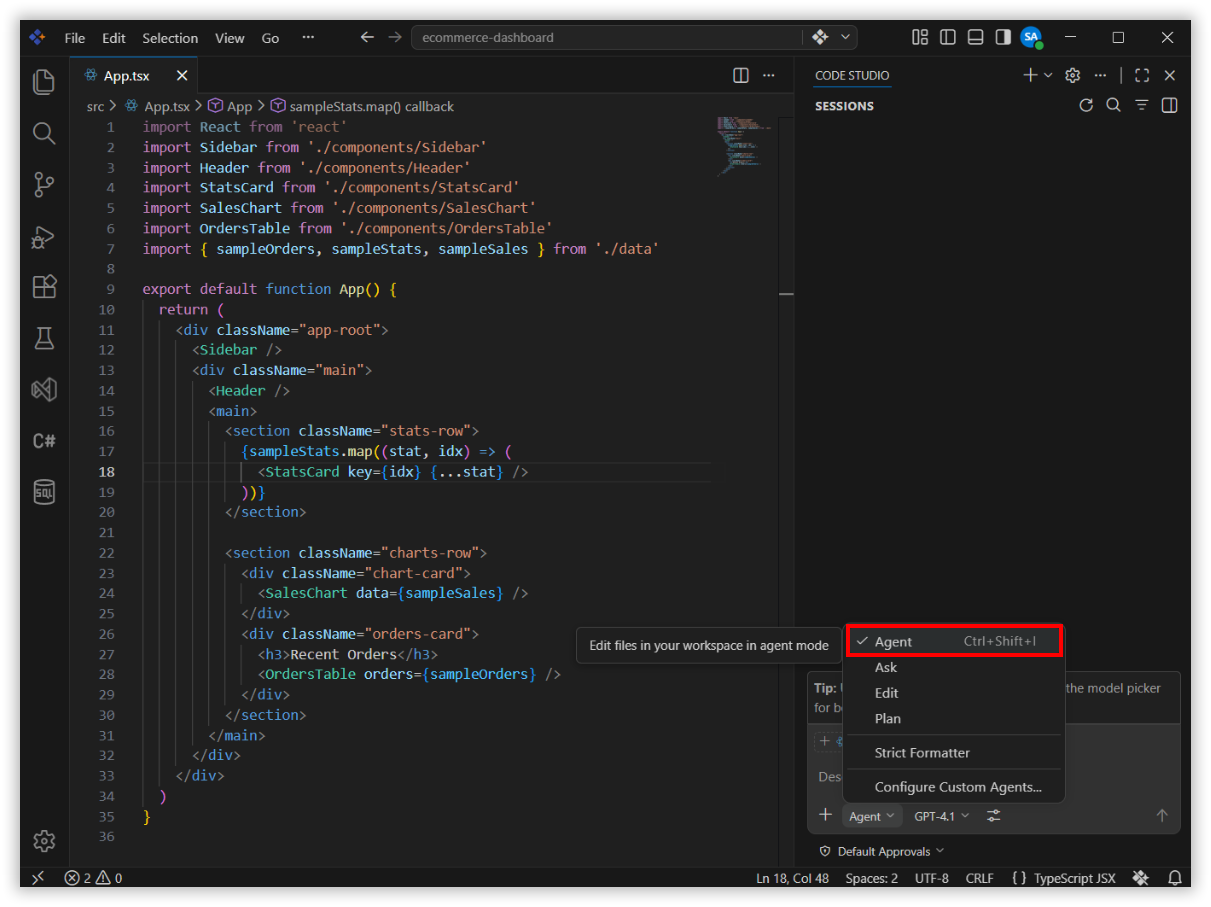Open the Agent mode dropdown below chat input

(871, 816)
